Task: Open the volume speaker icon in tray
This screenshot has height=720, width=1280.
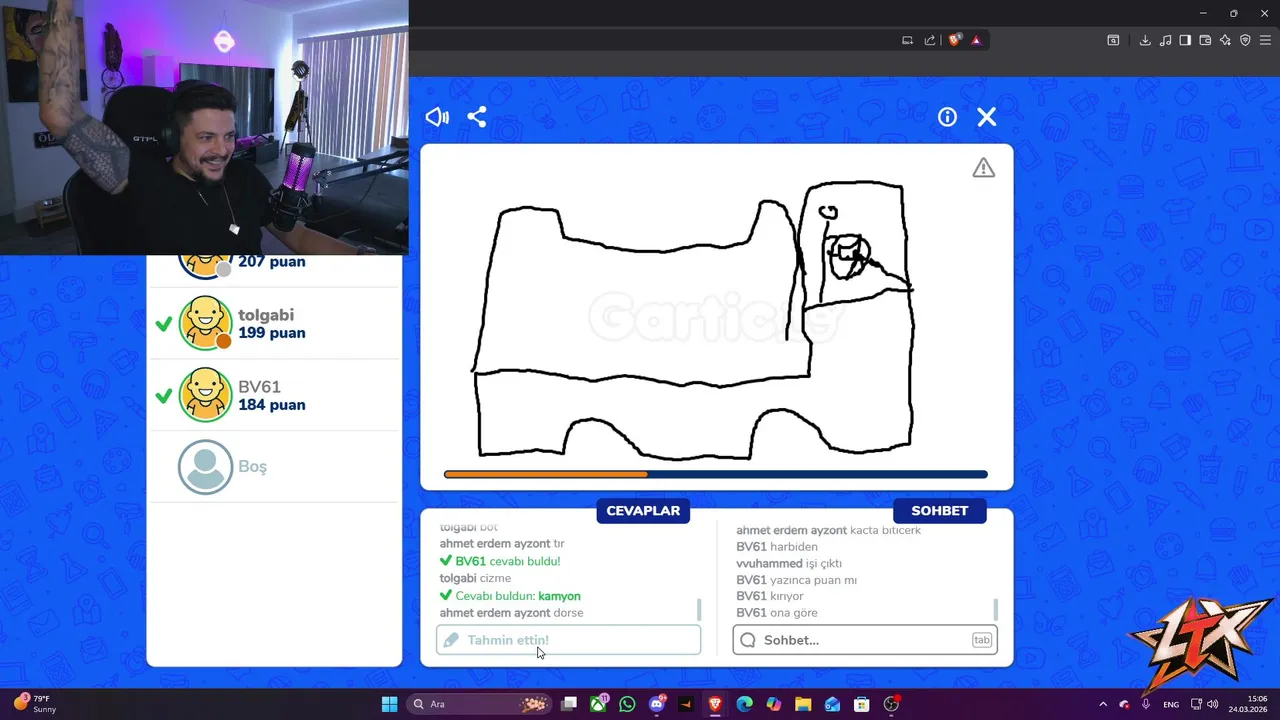Action: (x=1213, y=704)
